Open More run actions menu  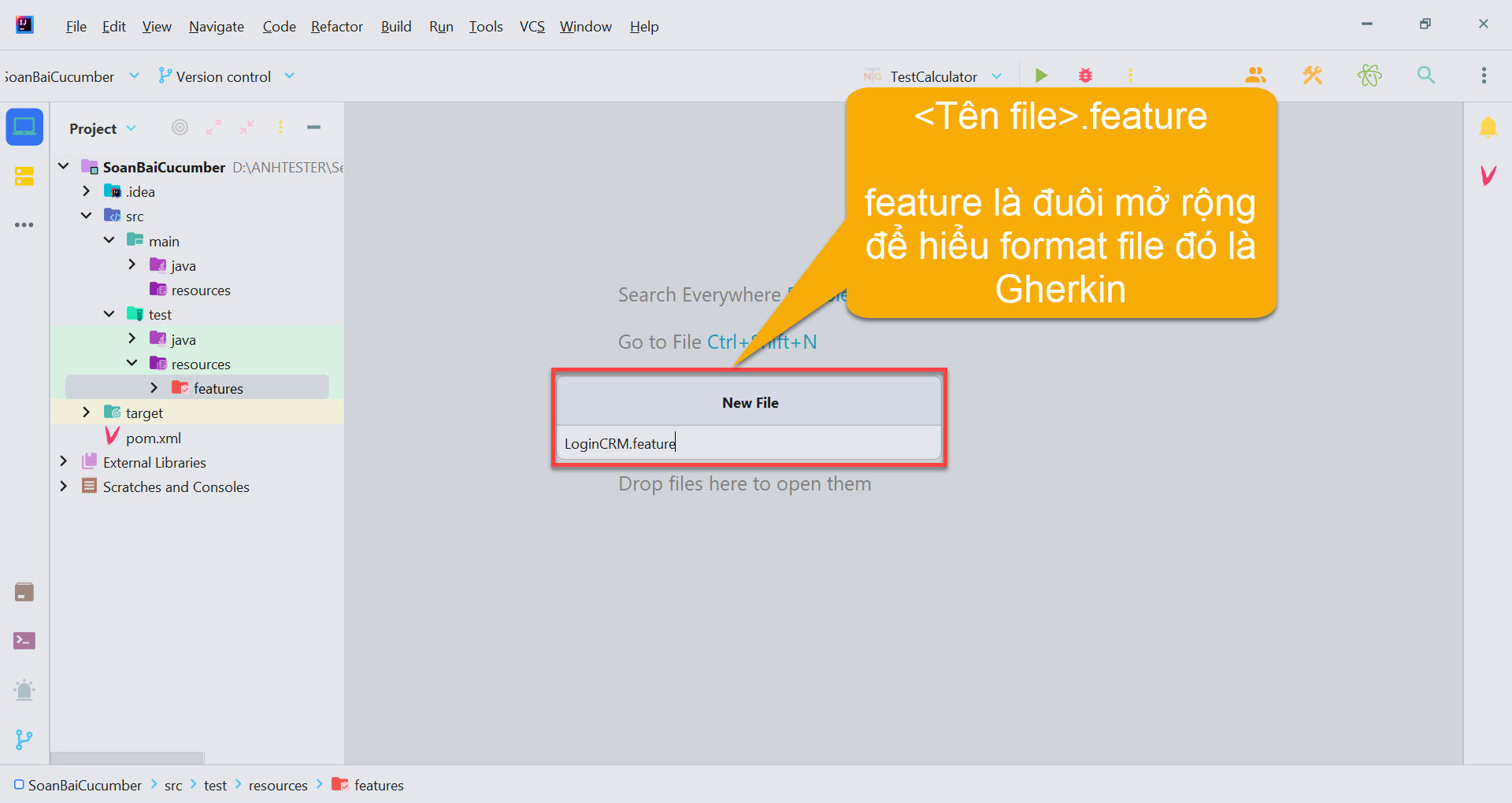pyautogui.click(x=1130, y=76)
